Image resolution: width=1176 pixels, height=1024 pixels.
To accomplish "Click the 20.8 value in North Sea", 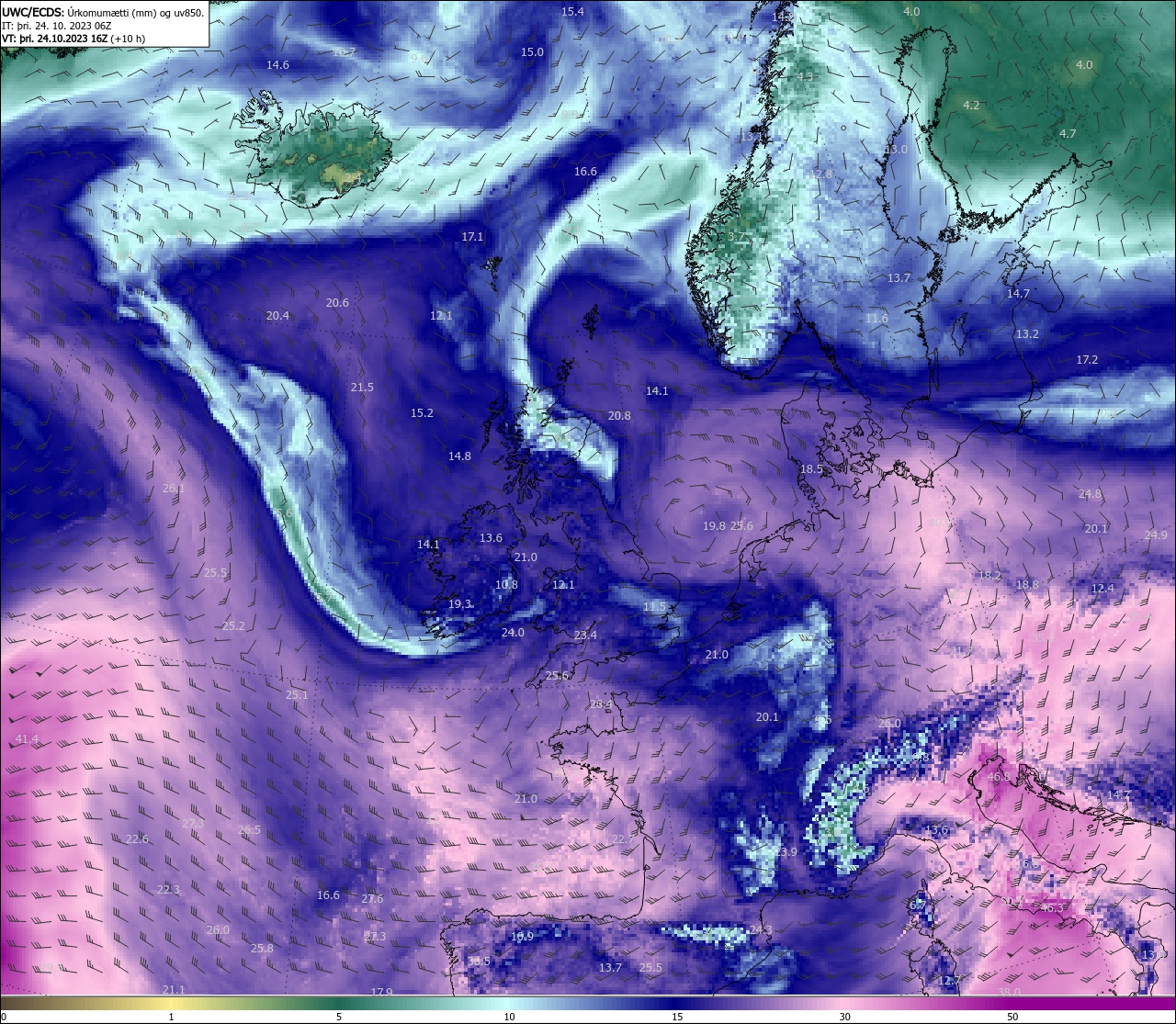I will click(x=619, y=416).
